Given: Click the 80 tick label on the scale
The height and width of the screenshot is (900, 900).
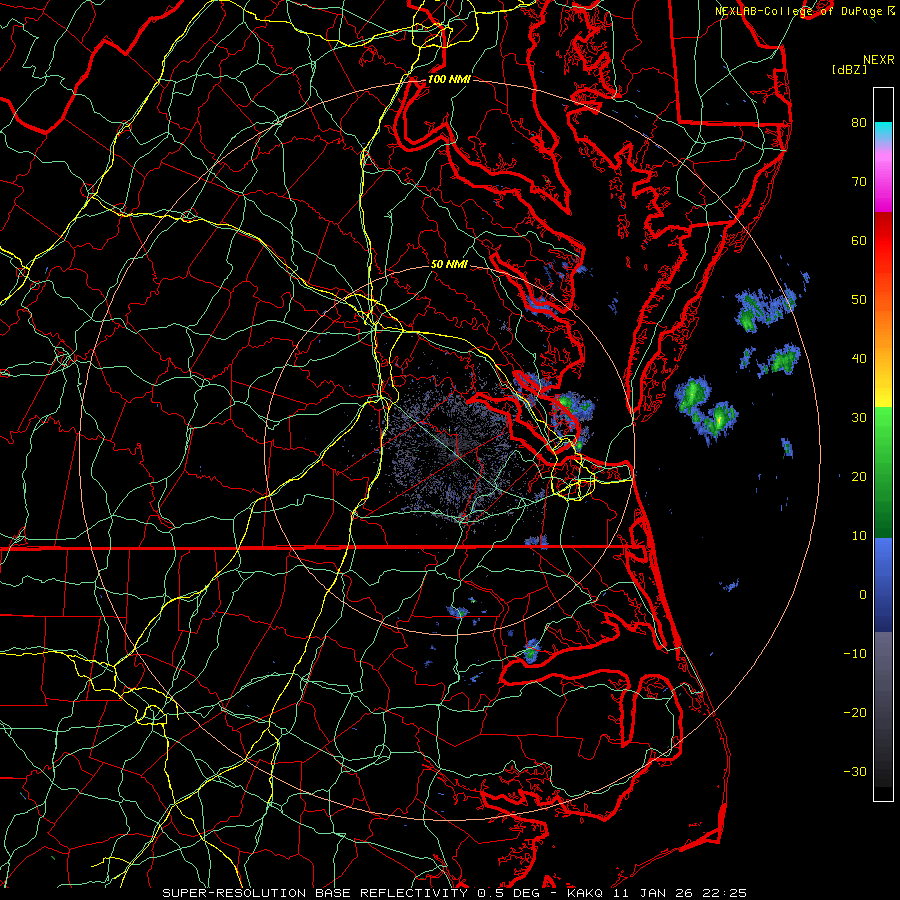Looking at the screenshot, I should (x=858, y=123).
